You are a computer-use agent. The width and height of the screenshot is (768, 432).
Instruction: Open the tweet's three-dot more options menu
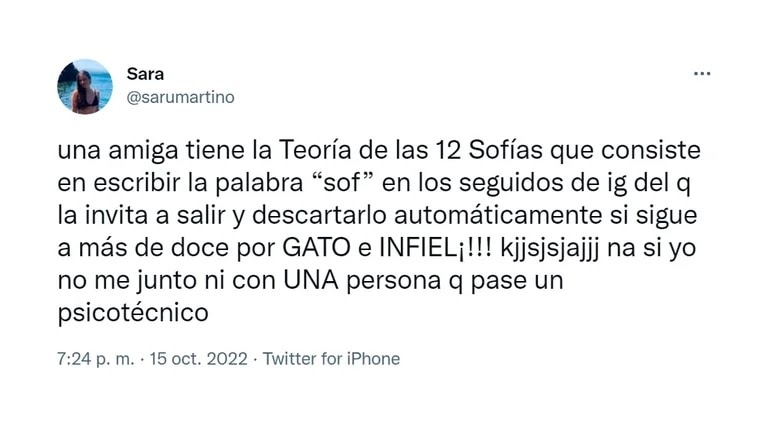pyautogui.click(x=702, y=73)
